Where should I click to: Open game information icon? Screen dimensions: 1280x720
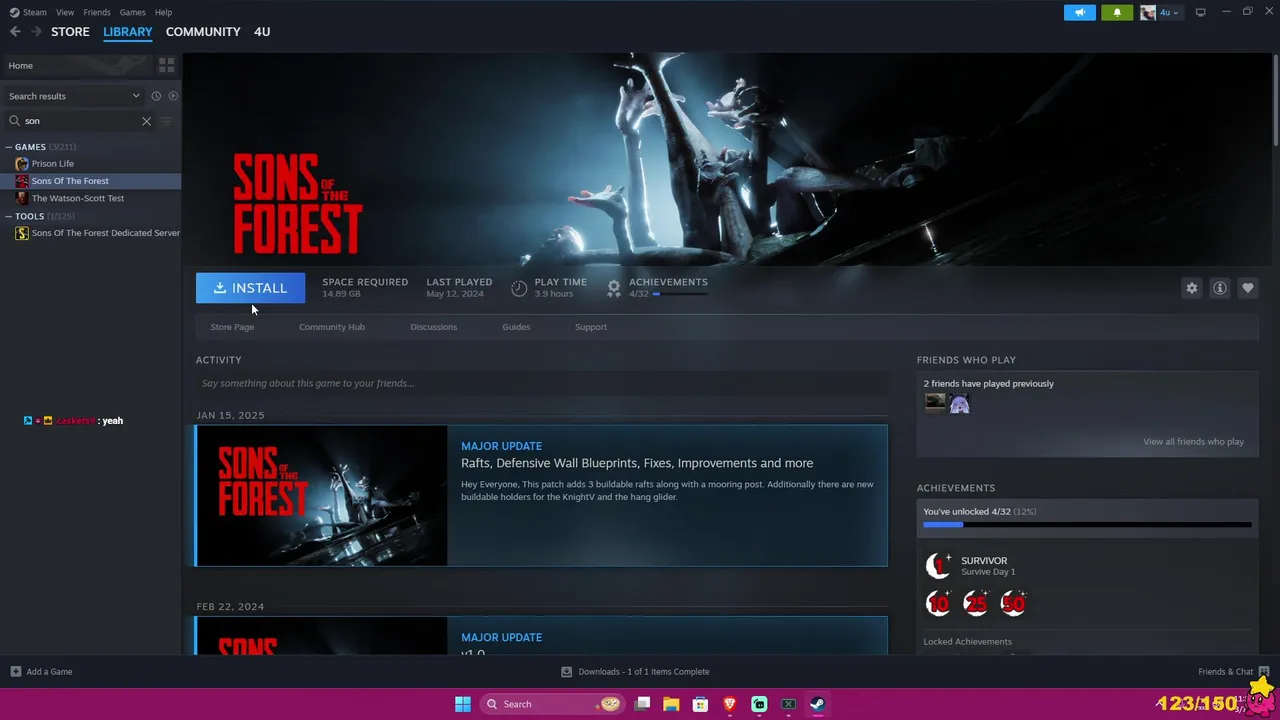[x=1219, y=288]
